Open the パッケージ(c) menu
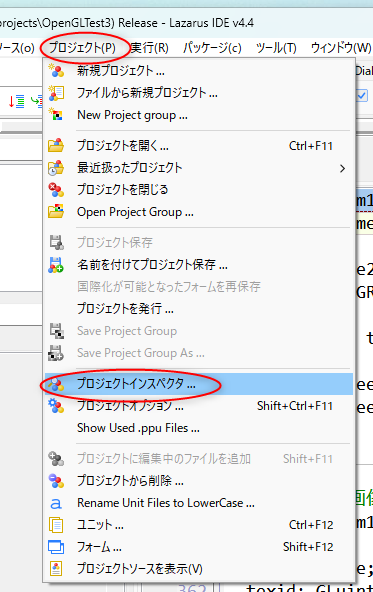 tap(212, 48)
